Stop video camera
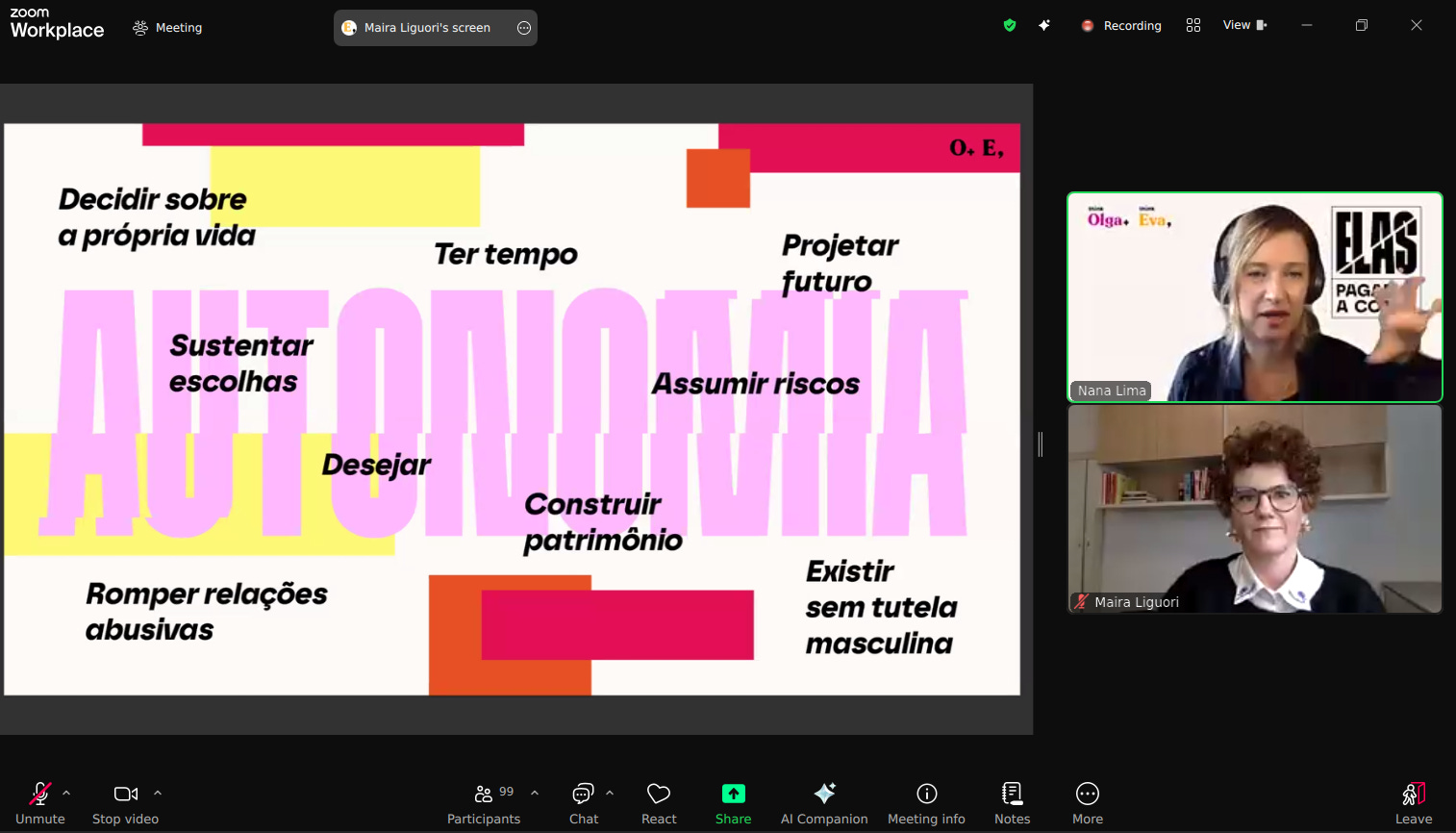 pos(126,803)
